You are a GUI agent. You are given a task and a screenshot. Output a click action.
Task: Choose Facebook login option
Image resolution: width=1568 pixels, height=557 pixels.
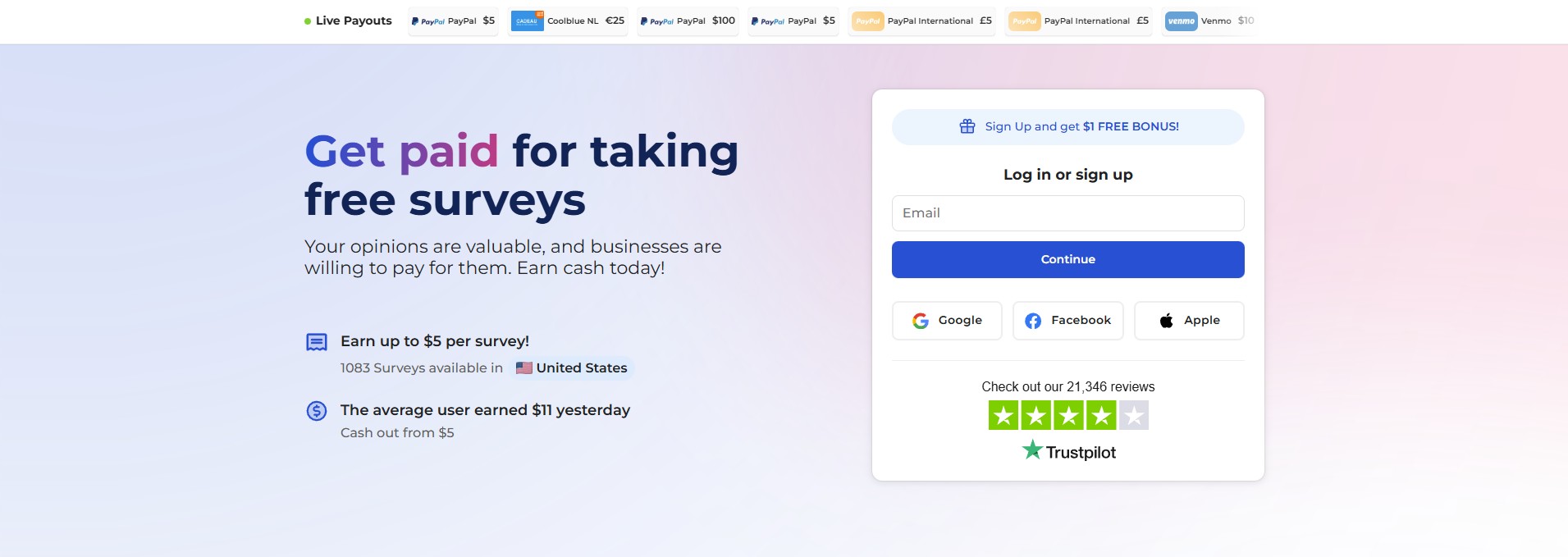1067,321
